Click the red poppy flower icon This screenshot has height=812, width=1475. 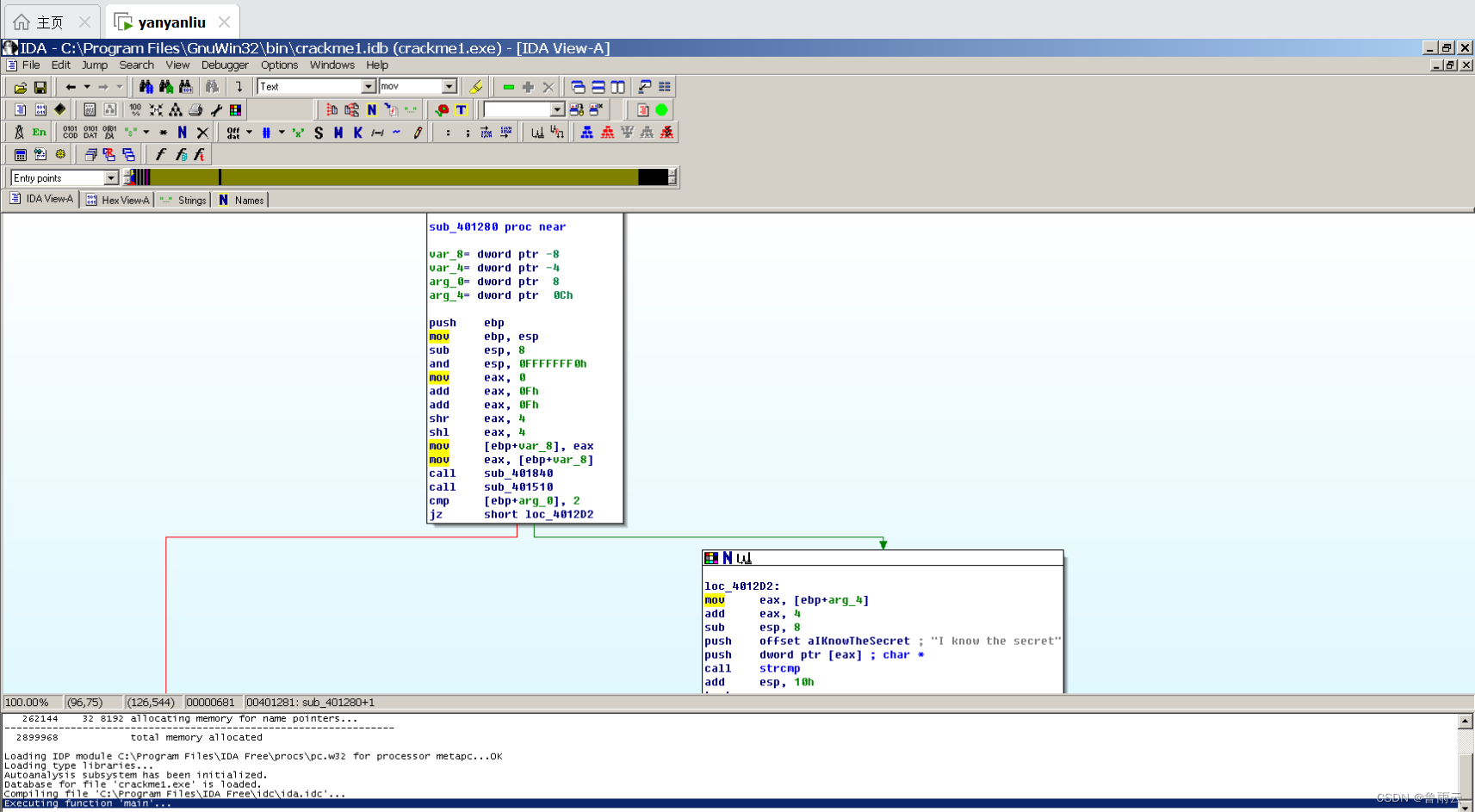442,109
